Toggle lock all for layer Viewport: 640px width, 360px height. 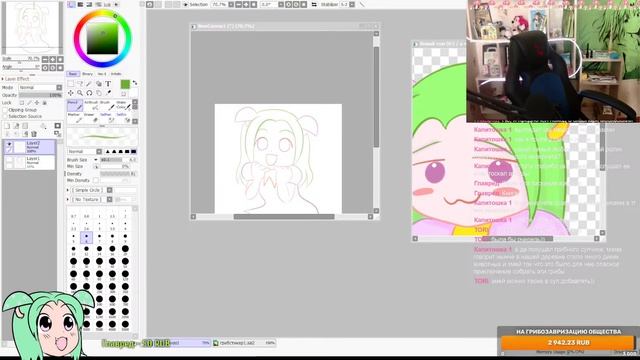[44, 103]
